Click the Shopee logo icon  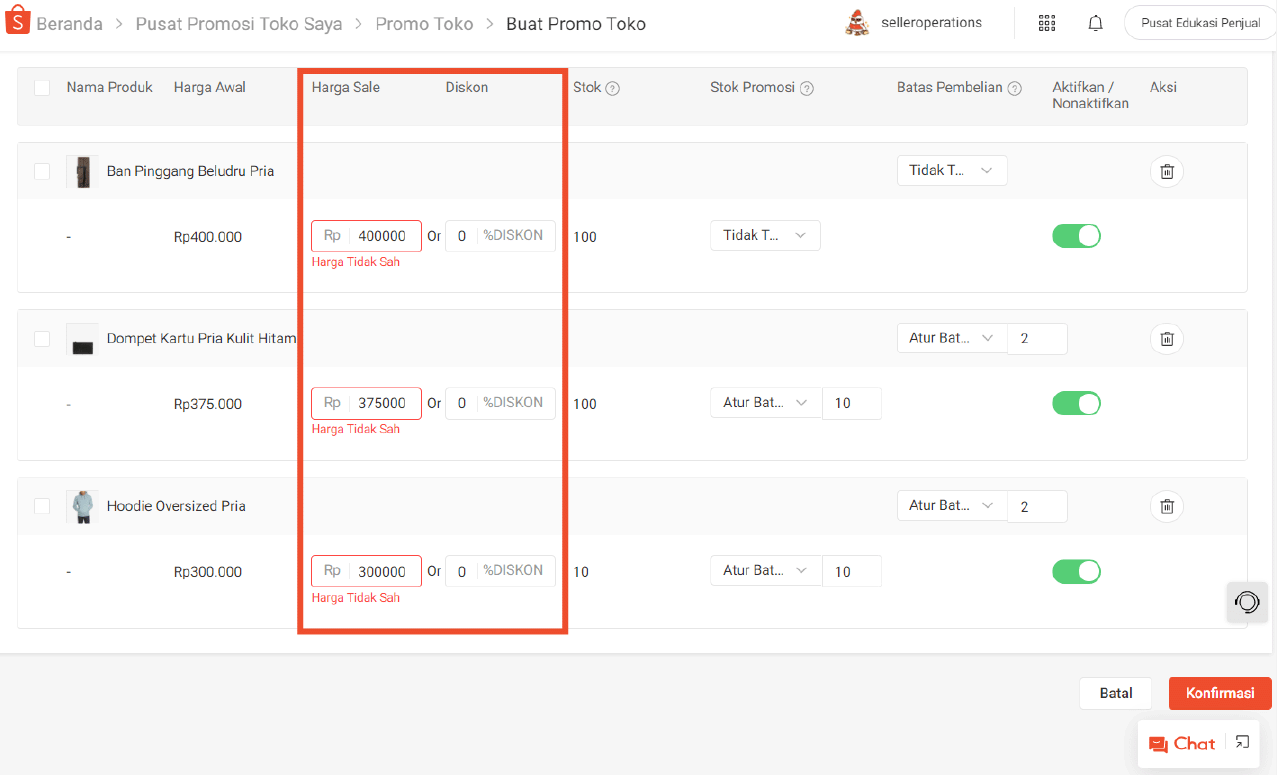(17, 23)
